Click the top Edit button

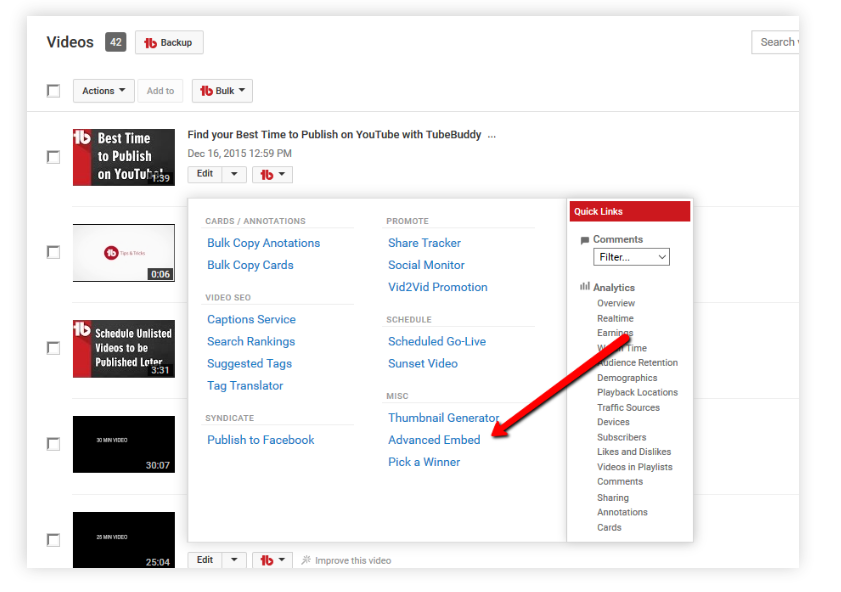point(204,174)
